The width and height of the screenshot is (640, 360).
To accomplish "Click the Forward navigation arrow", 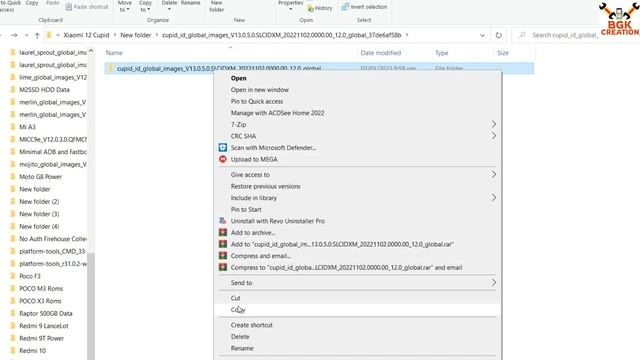I will (14, 36).
